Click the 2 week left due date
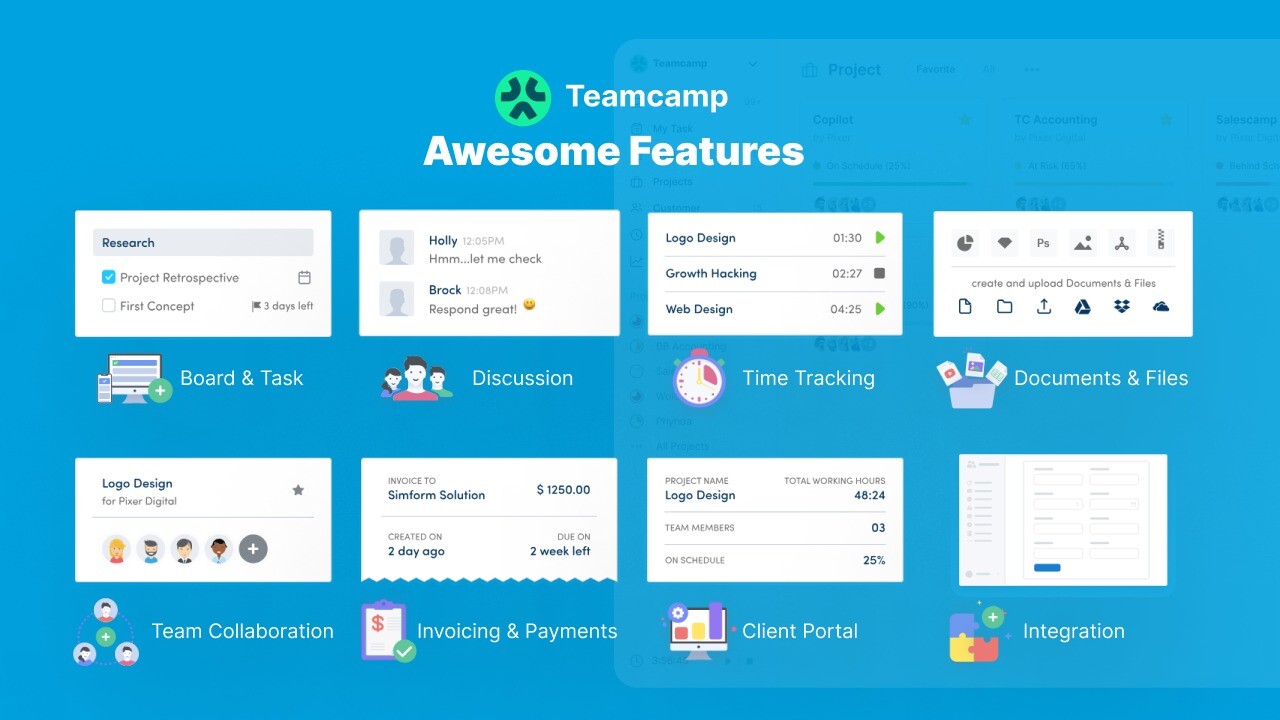 click(x=560, y=551)
